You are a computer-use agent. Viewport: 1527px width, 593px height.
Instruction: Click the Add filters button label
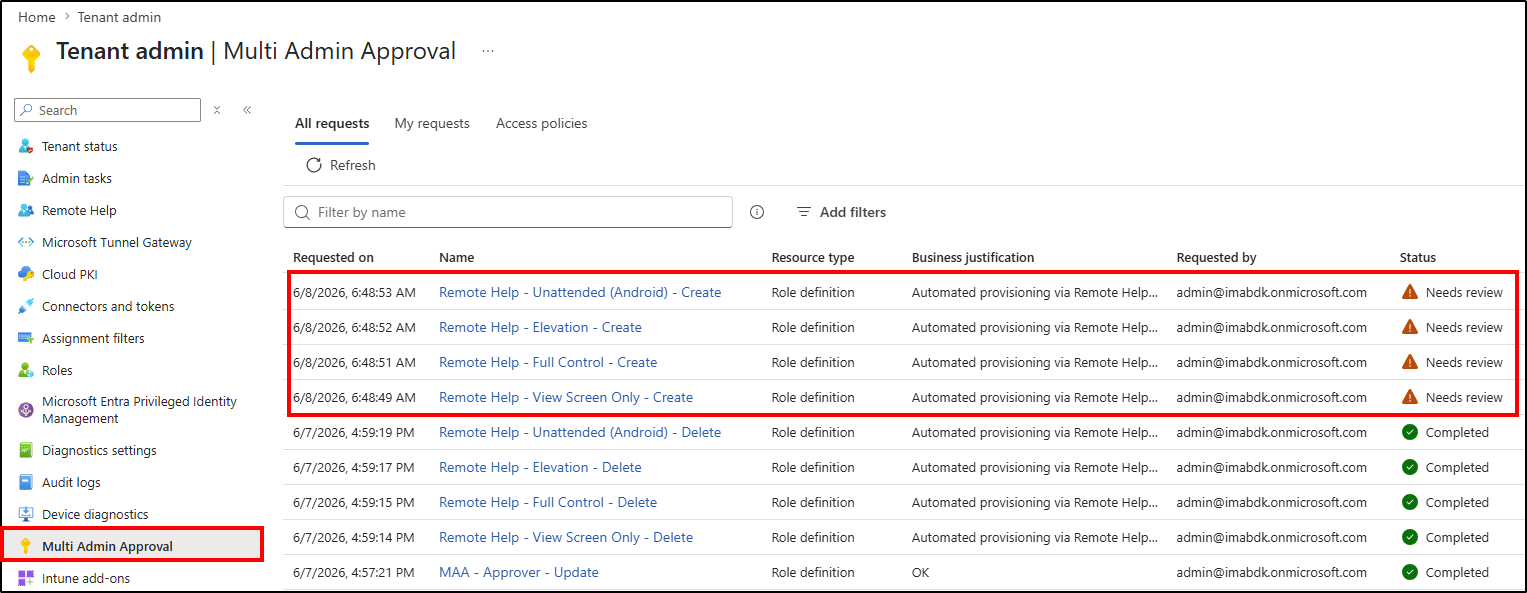coord(853,212)
